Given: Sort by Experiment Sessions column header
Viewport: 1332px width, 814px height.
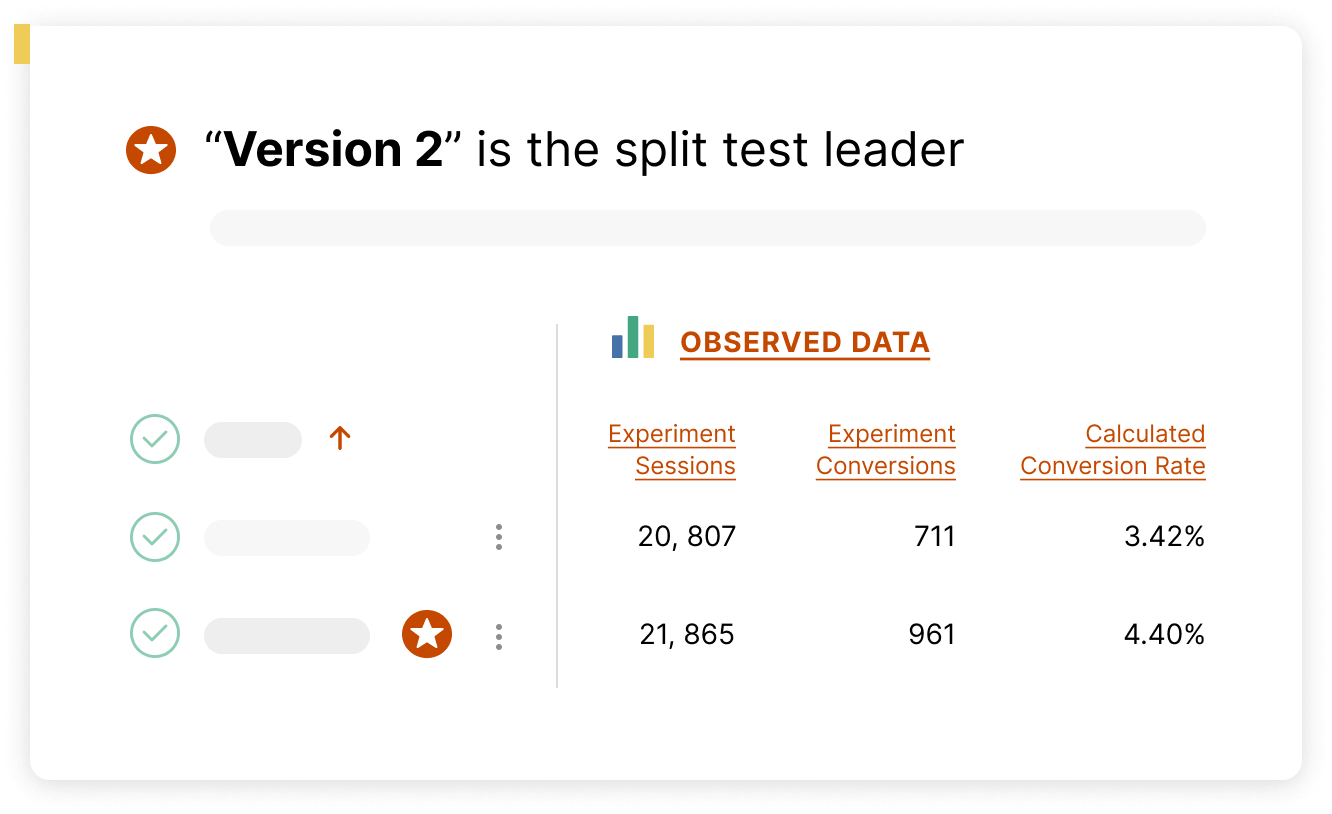Looking at the screenshot, I should [672, 450].
